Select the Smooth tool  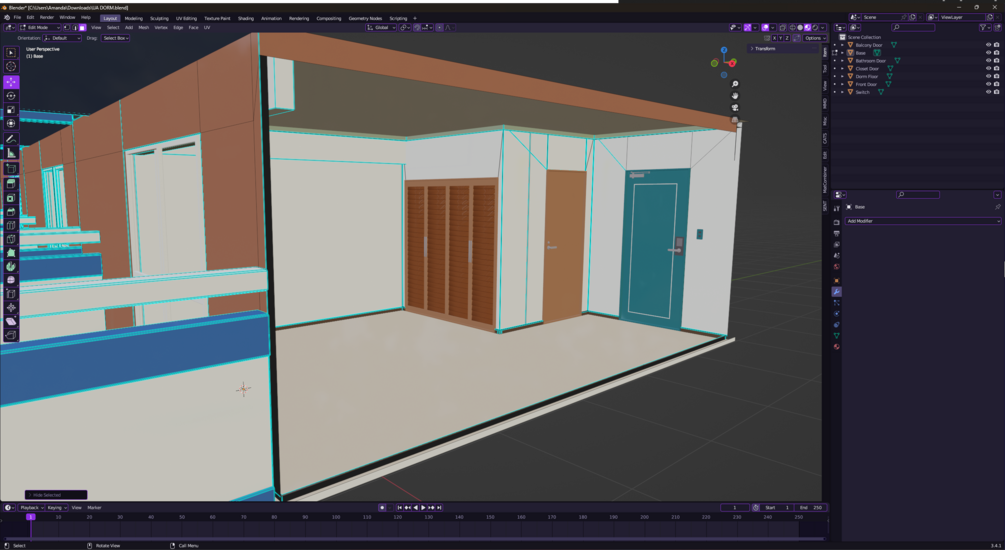(11, 280)
